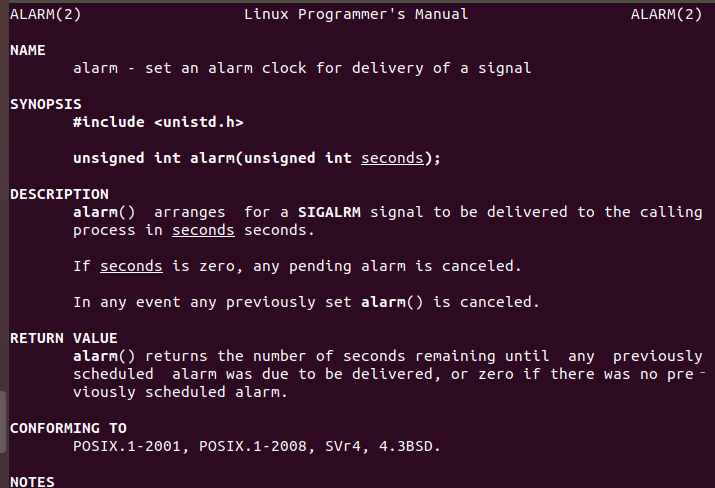Click the RETURN VALUE section heading
715x488 pixels.
click(63, 338)
